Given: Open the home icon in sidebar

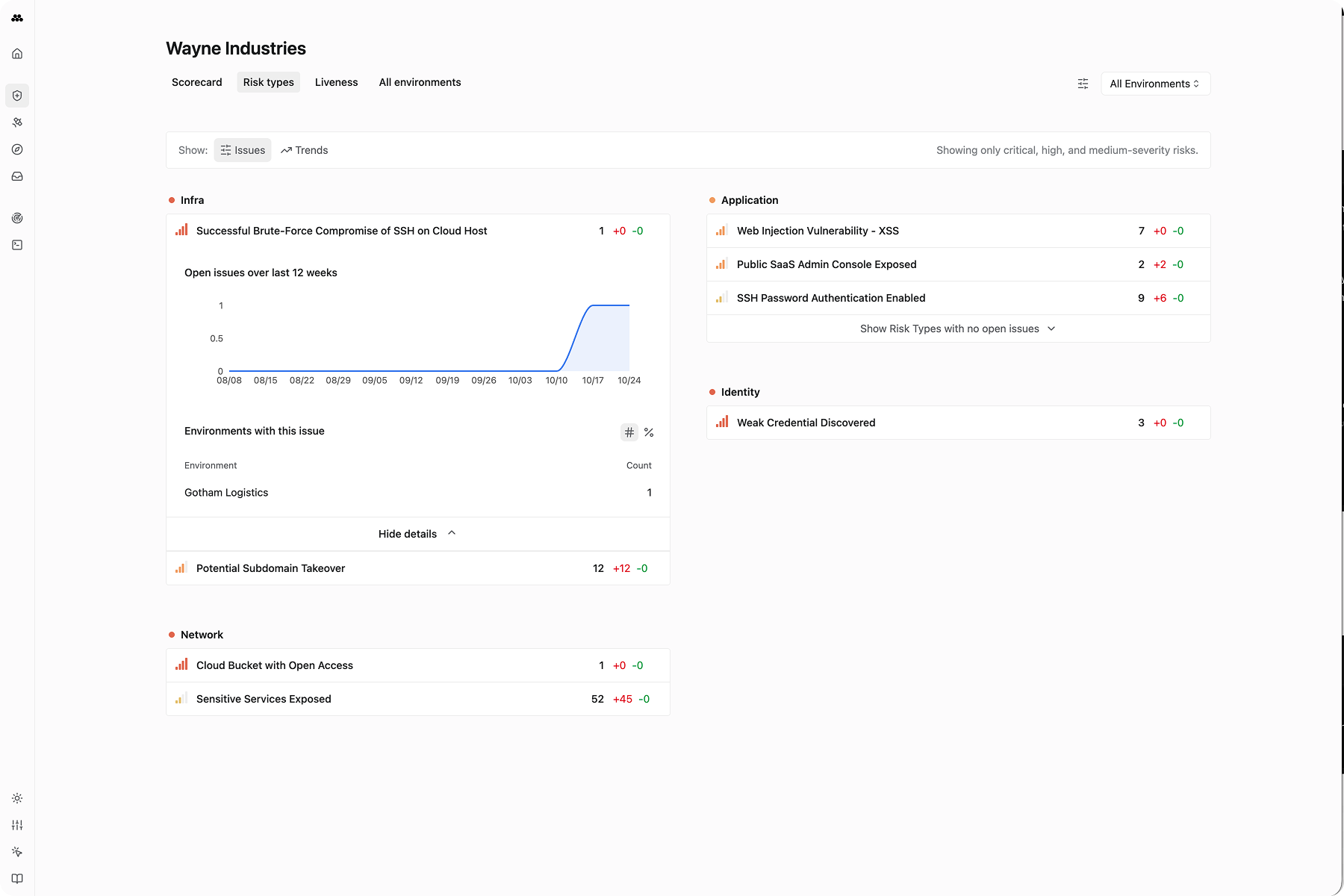Looking at the screenshot, I should [x=17, y=54].
